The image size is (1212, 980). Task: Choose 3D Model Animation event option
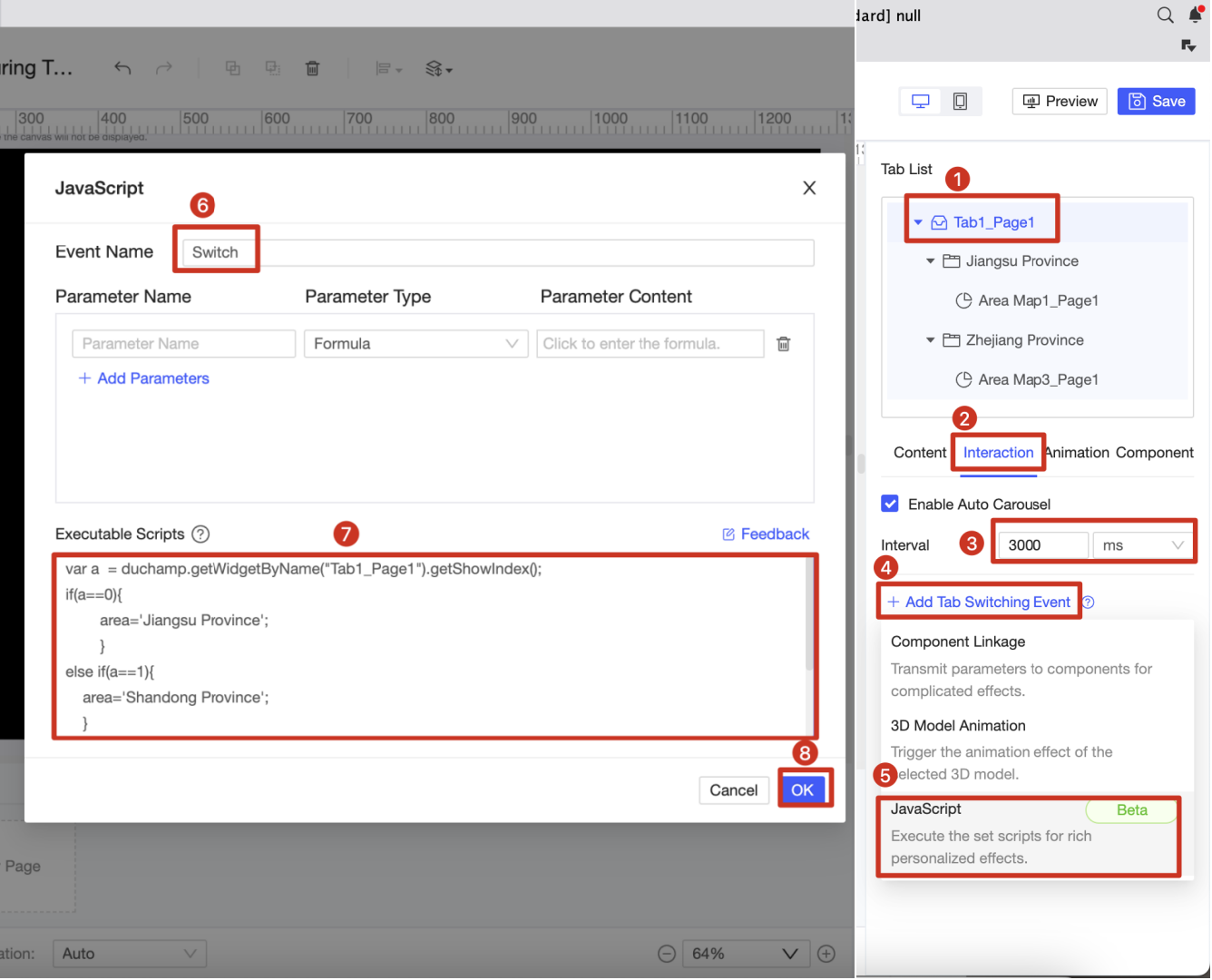coord(1037,750)
